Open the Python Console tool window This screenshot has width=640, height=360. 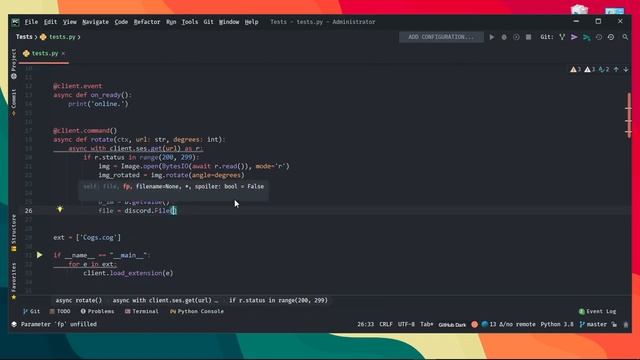pos(197,311)
